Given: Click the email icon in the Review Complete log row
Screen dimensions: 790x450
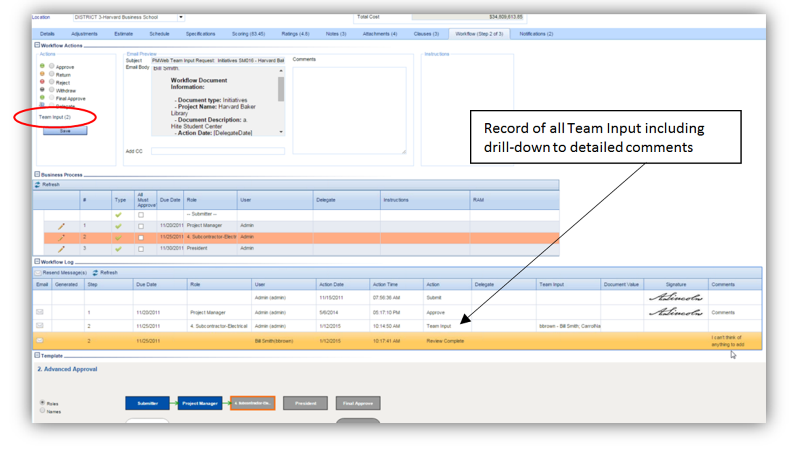Looking at the screenshot, I should point(40,341).
